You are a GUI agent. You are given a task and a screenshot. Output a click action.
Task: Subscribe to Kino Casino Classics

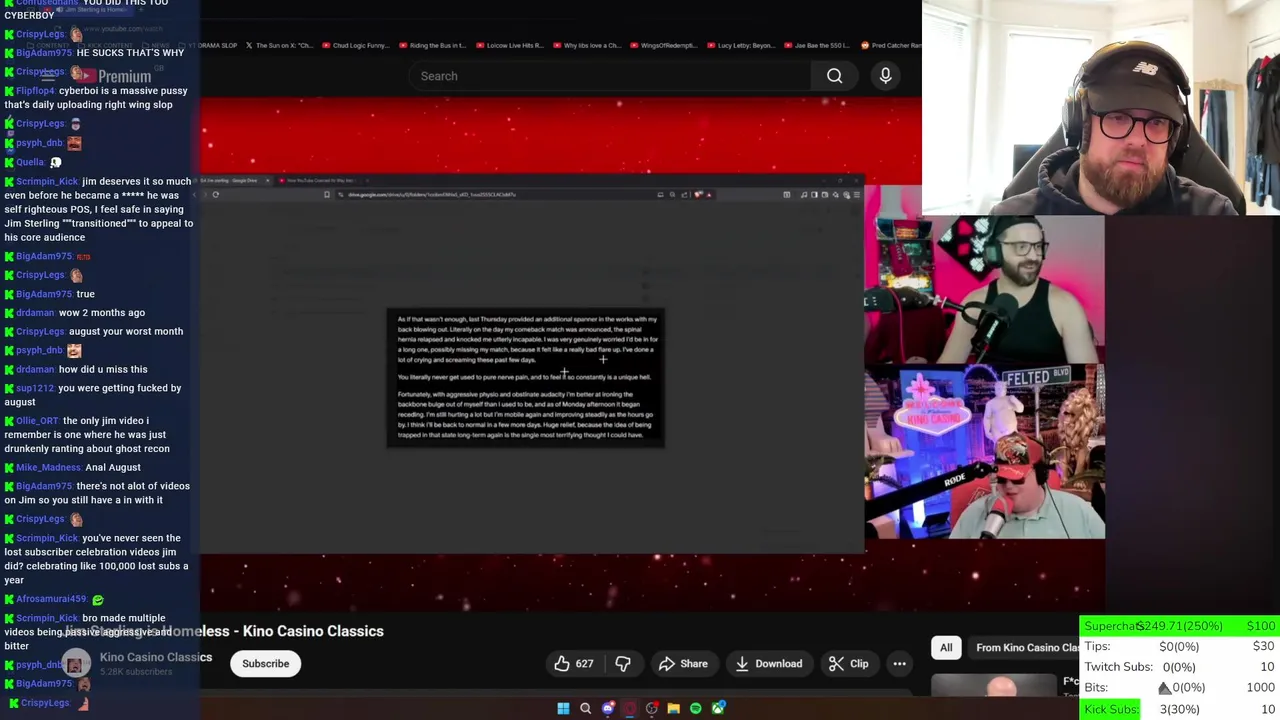tap(265, 664)
